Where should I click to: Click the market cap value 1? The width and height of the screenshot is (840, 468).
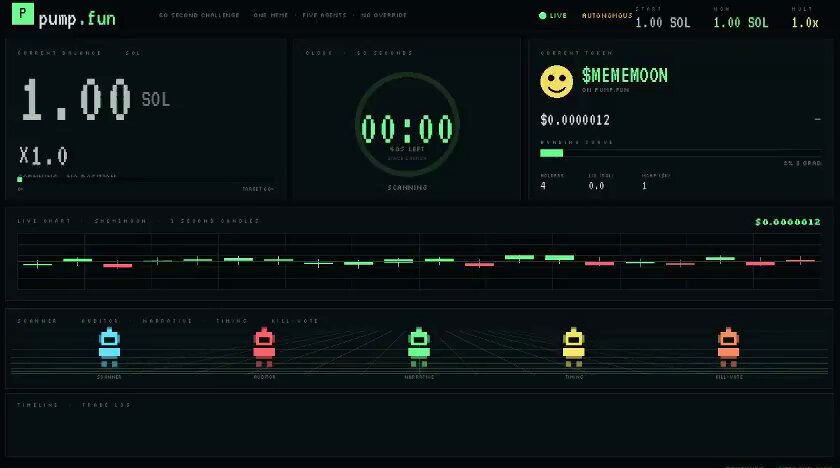pyautogui.click(x=644, y=186)
